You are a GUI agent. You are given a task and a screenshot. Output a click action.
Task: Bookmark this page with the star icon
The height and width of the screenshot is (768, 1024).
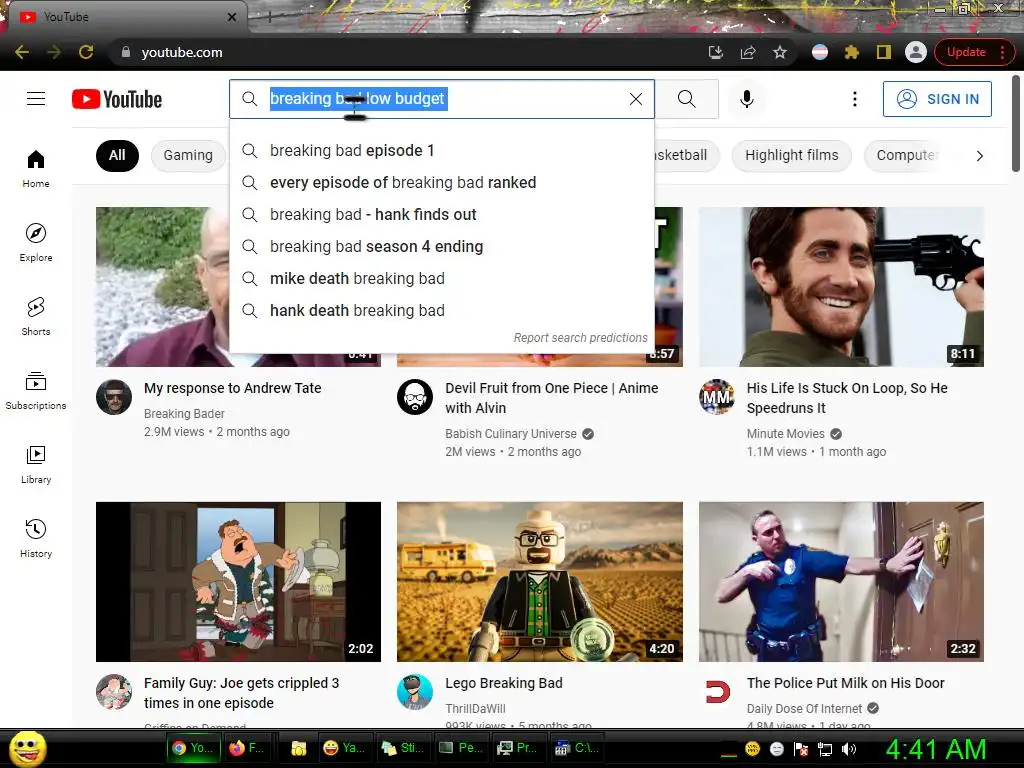(780, 52)
